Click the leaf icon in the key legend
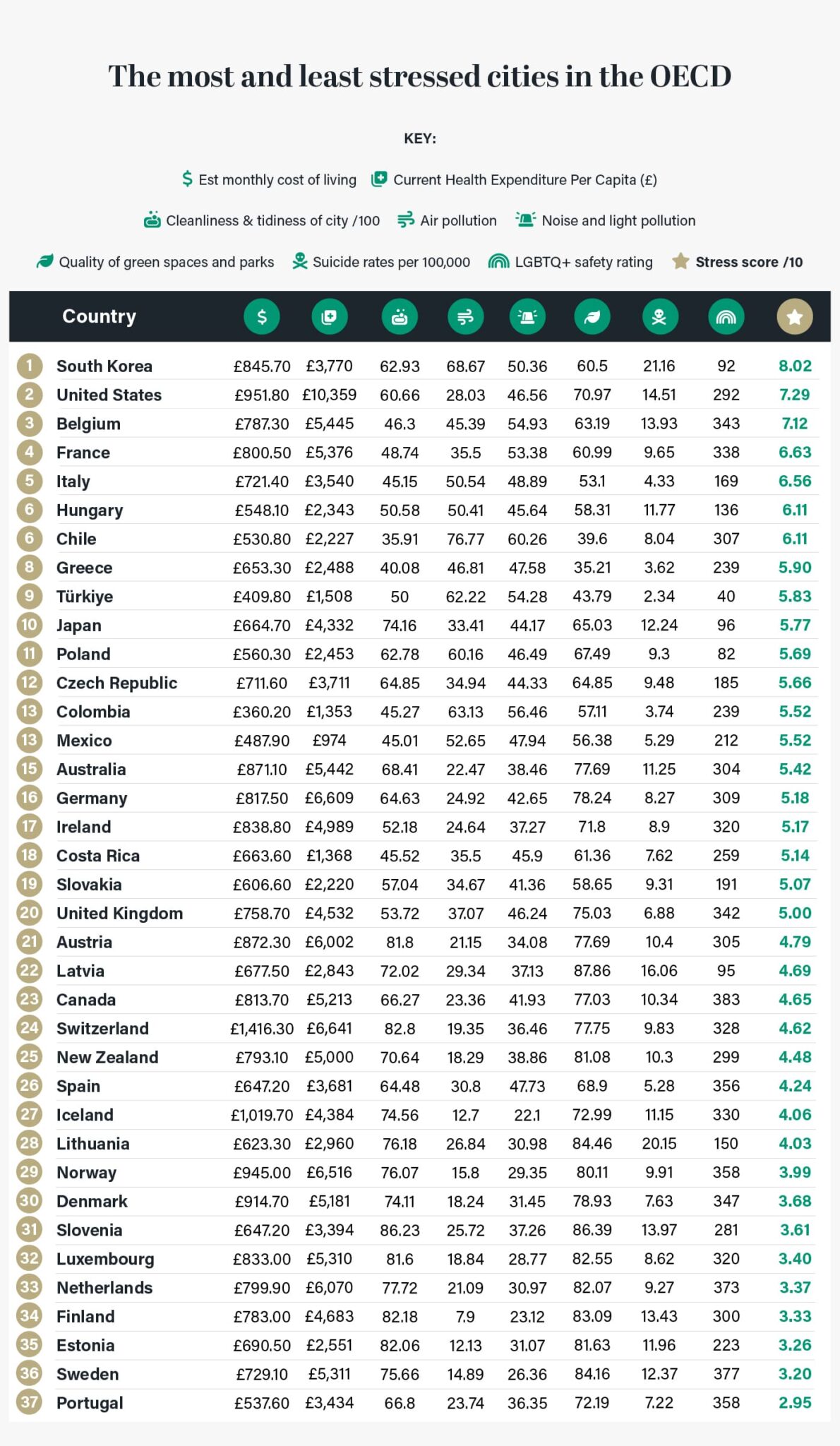The image size is (840, 1446). 45,261
